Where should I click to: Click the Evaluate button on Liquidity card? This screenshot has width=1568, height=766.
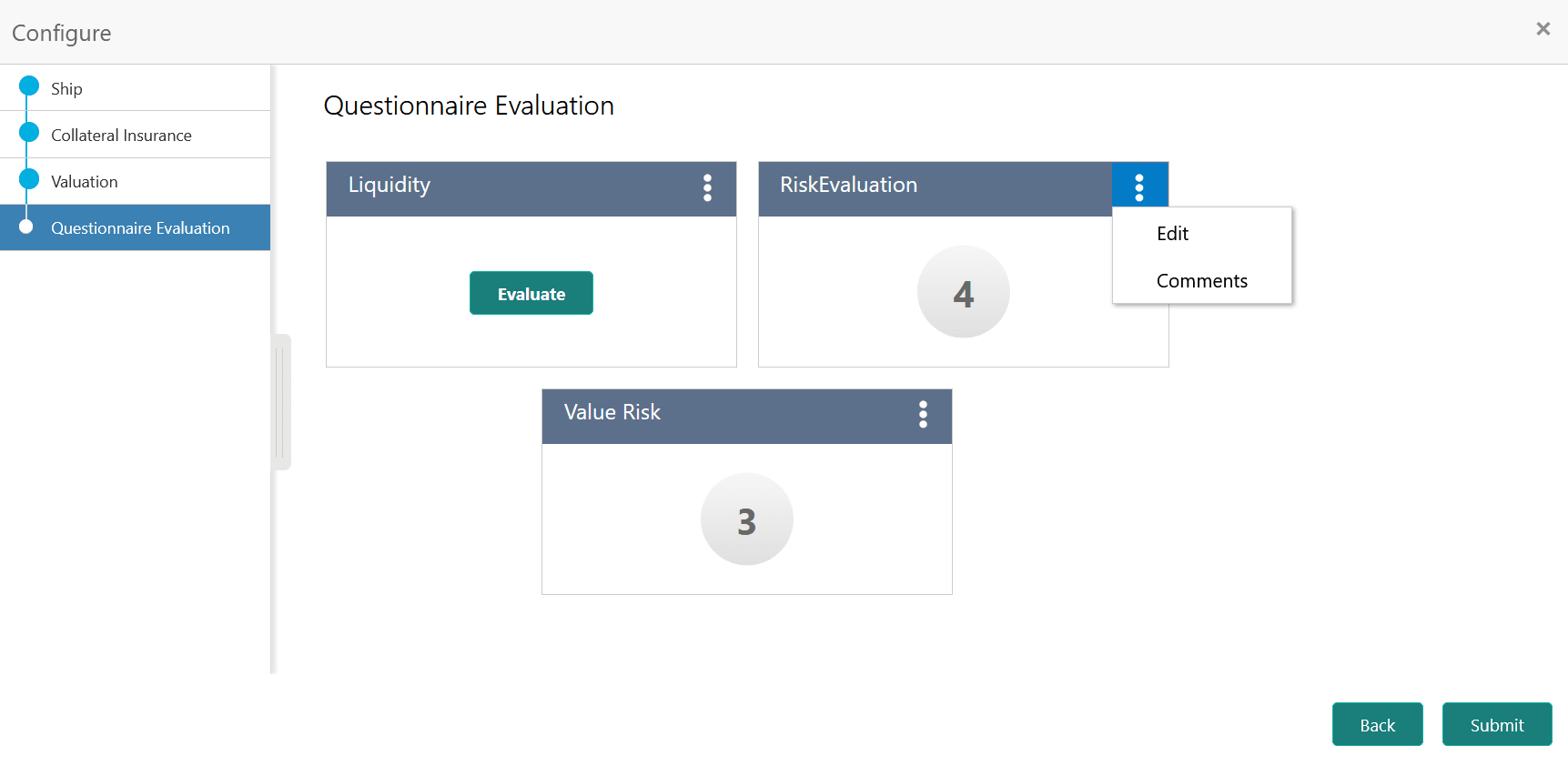point(531,293)
